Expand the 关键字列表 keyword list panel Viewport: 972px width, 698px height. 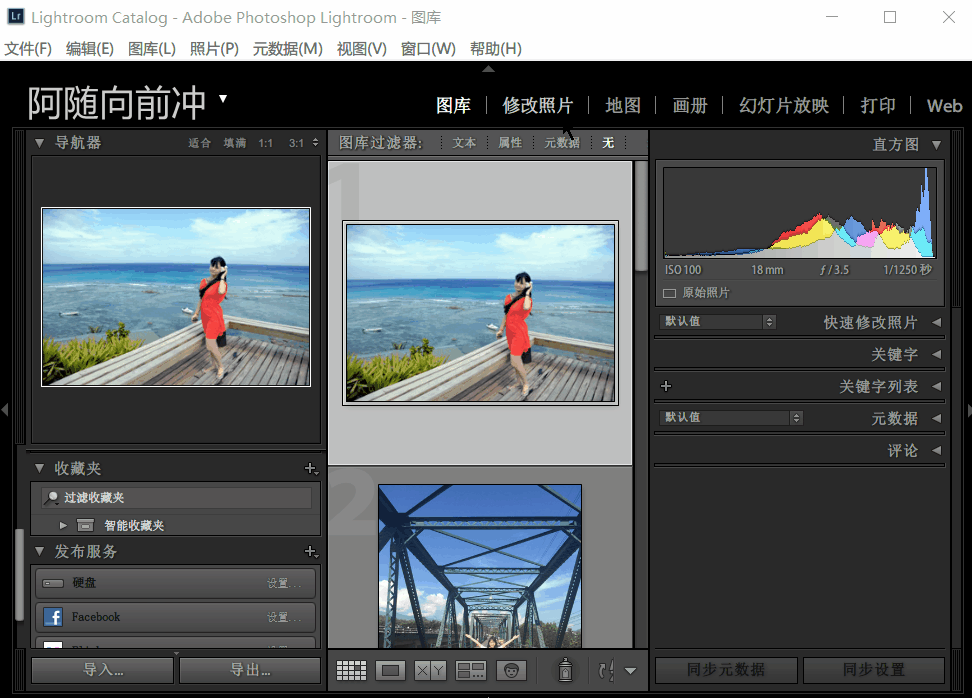coord(937,386)
